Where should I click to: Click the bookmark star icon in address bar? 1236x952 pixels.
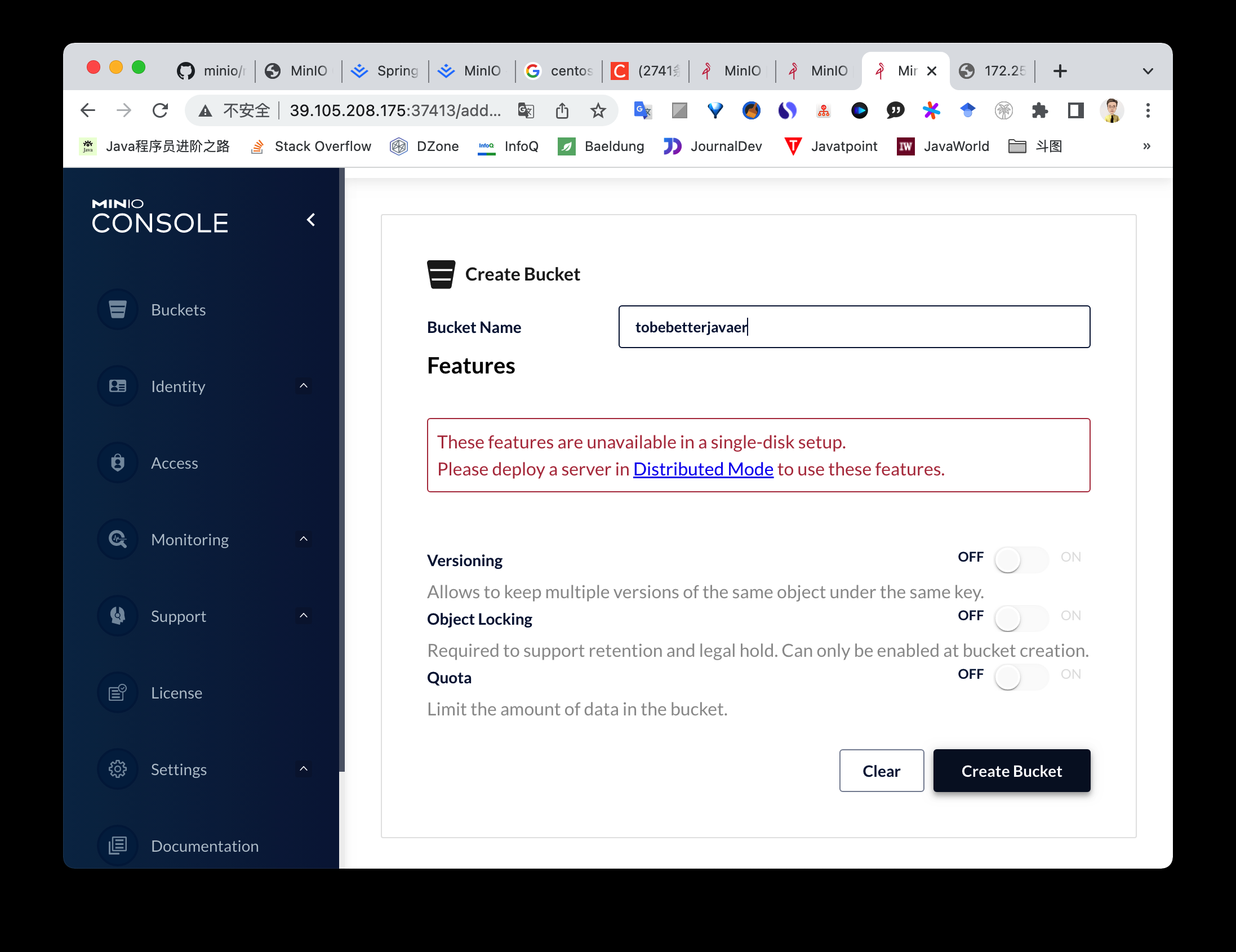tap(598, 110)
